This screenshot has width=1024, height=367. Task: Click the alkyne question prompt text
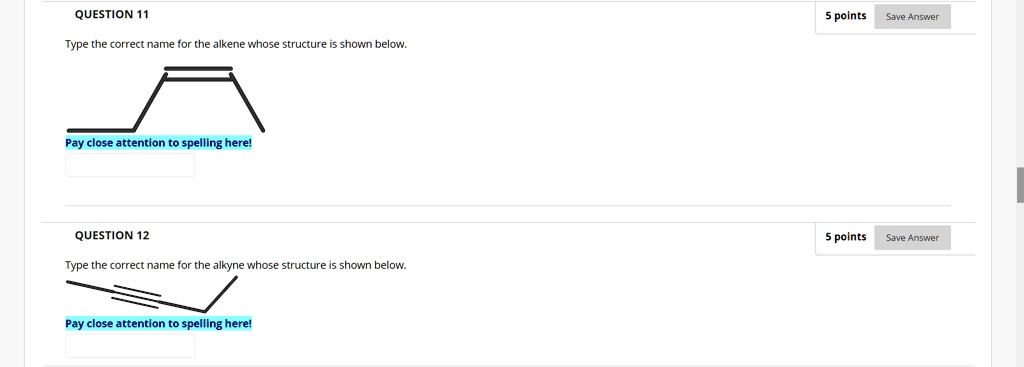[236, 265]
